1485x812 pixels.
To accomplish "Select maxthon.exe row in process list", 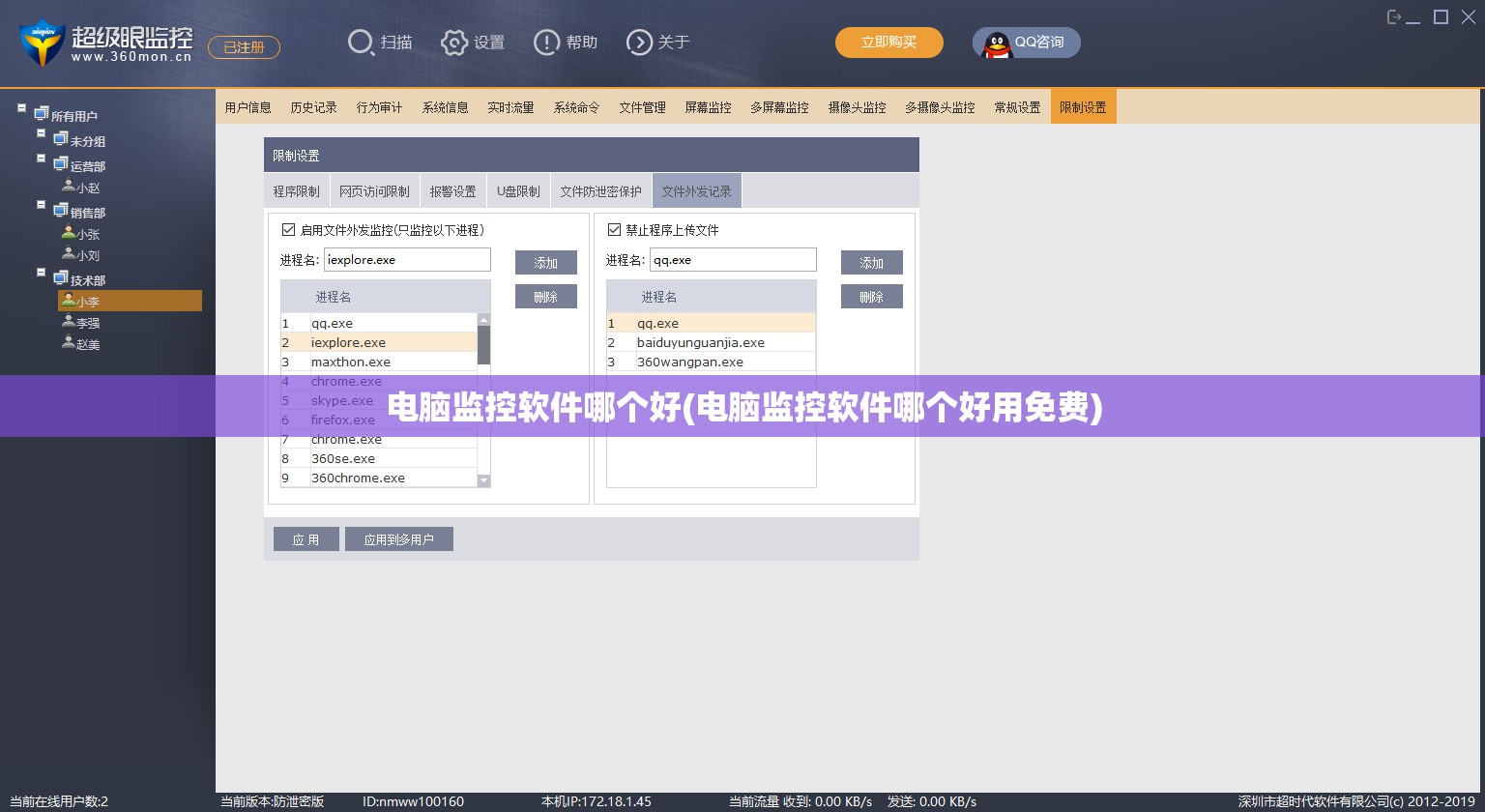I will (x=379, y=362).
